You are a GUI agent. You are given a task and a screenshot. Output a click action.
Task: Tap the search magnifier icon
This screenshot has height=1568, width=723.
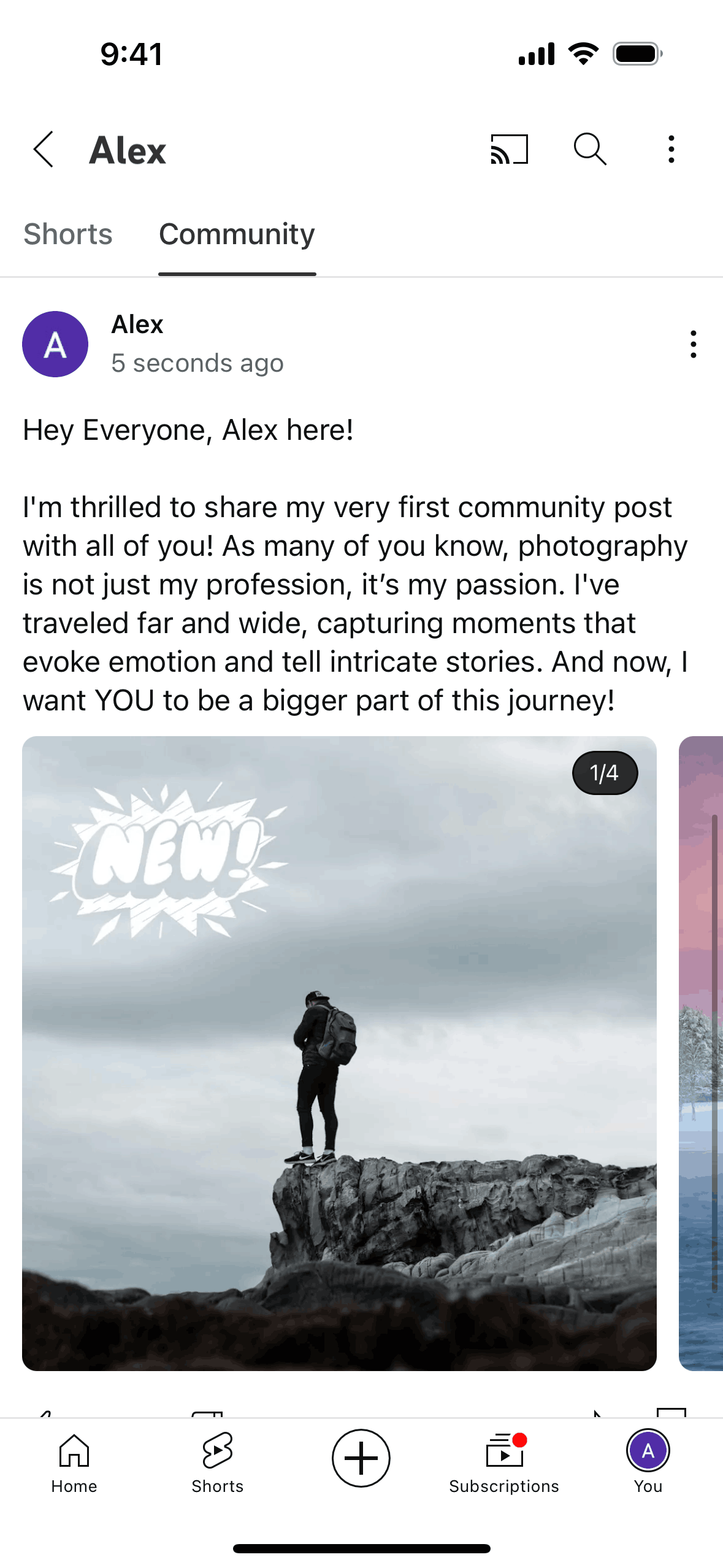tap(590, 149)
